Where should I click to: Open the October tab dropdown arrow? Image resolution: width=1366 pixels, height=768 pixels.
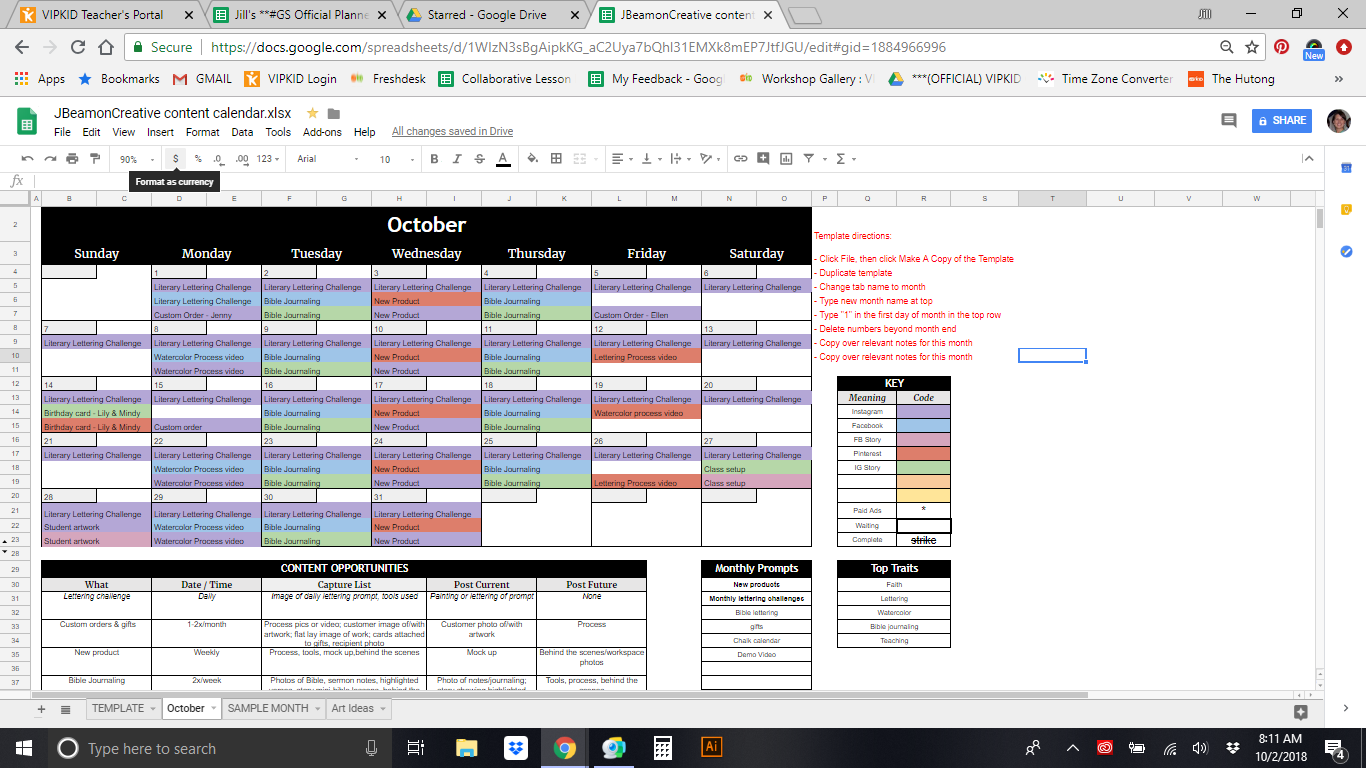(x=214, y=708)
